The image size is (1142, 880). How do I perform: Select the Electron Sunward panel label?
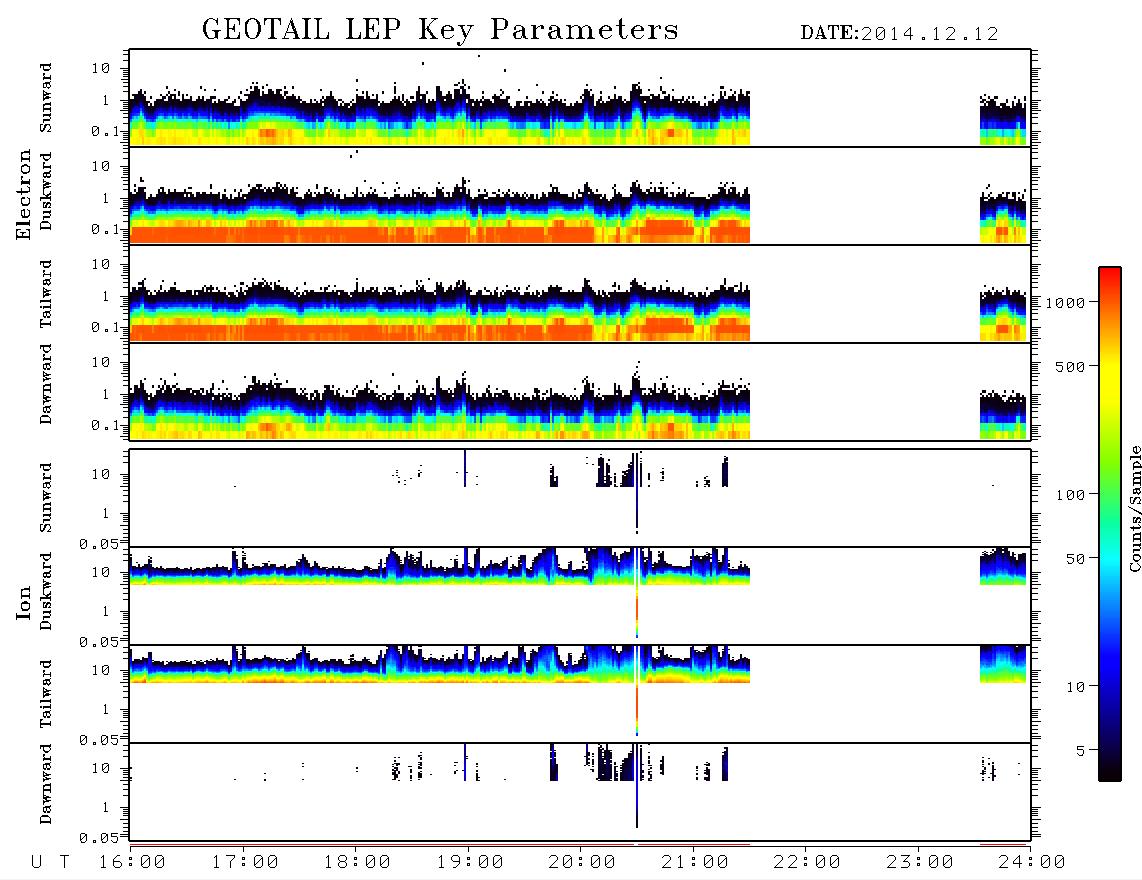coord(46,98)
